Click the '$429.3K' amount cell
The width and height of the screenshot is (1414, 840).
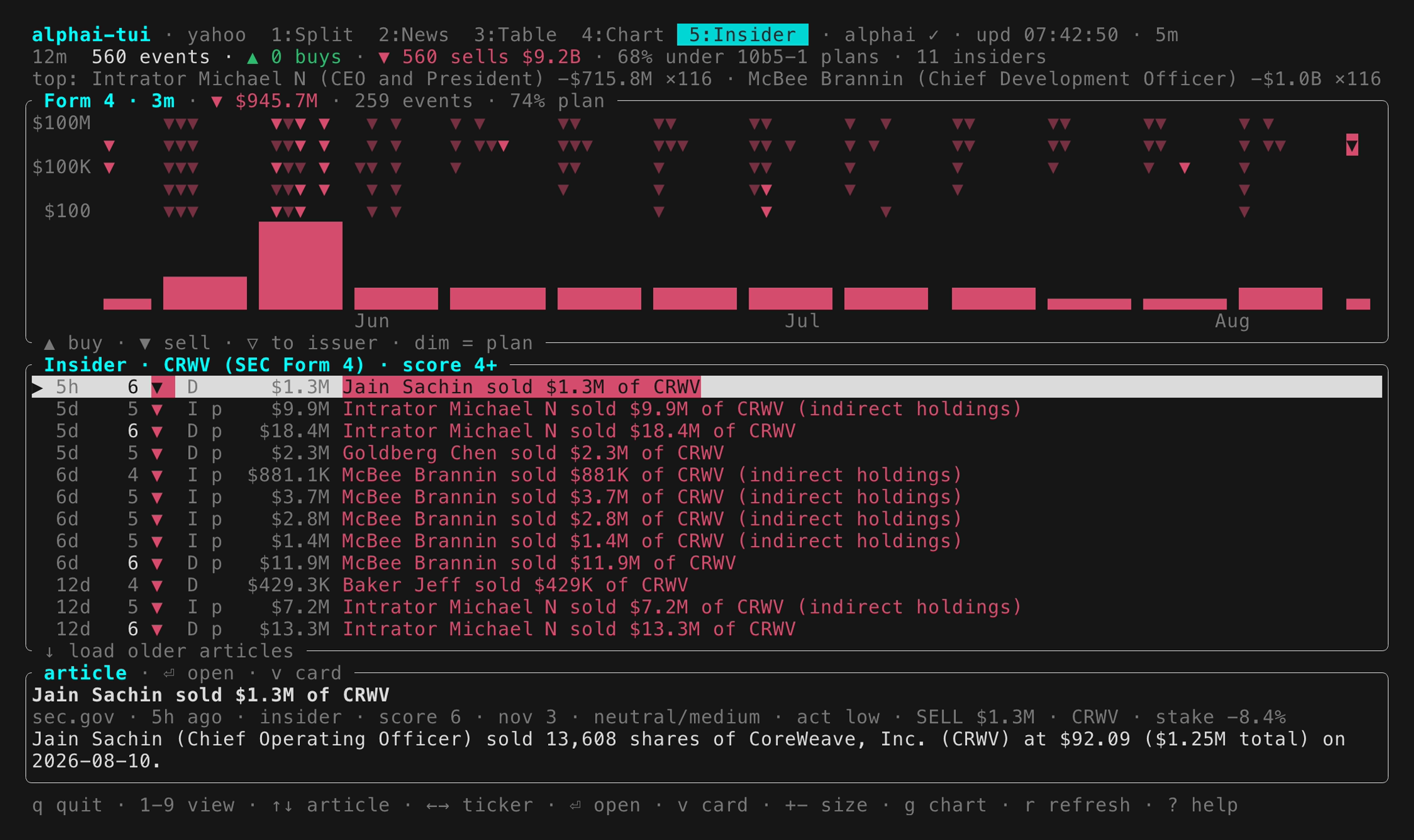point(289,585)
